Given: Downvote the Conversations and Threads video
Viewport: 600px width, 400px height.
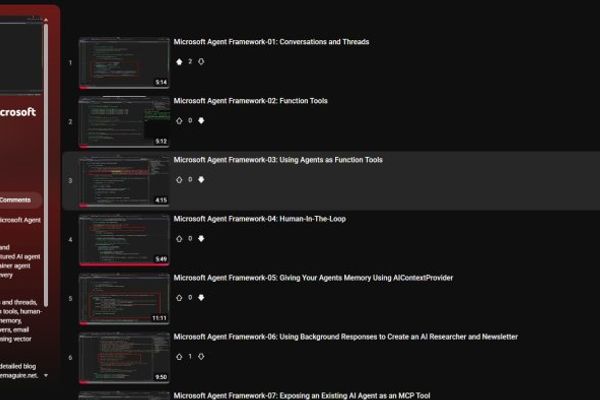Looking at the screenshot, I should click(201, 62).
